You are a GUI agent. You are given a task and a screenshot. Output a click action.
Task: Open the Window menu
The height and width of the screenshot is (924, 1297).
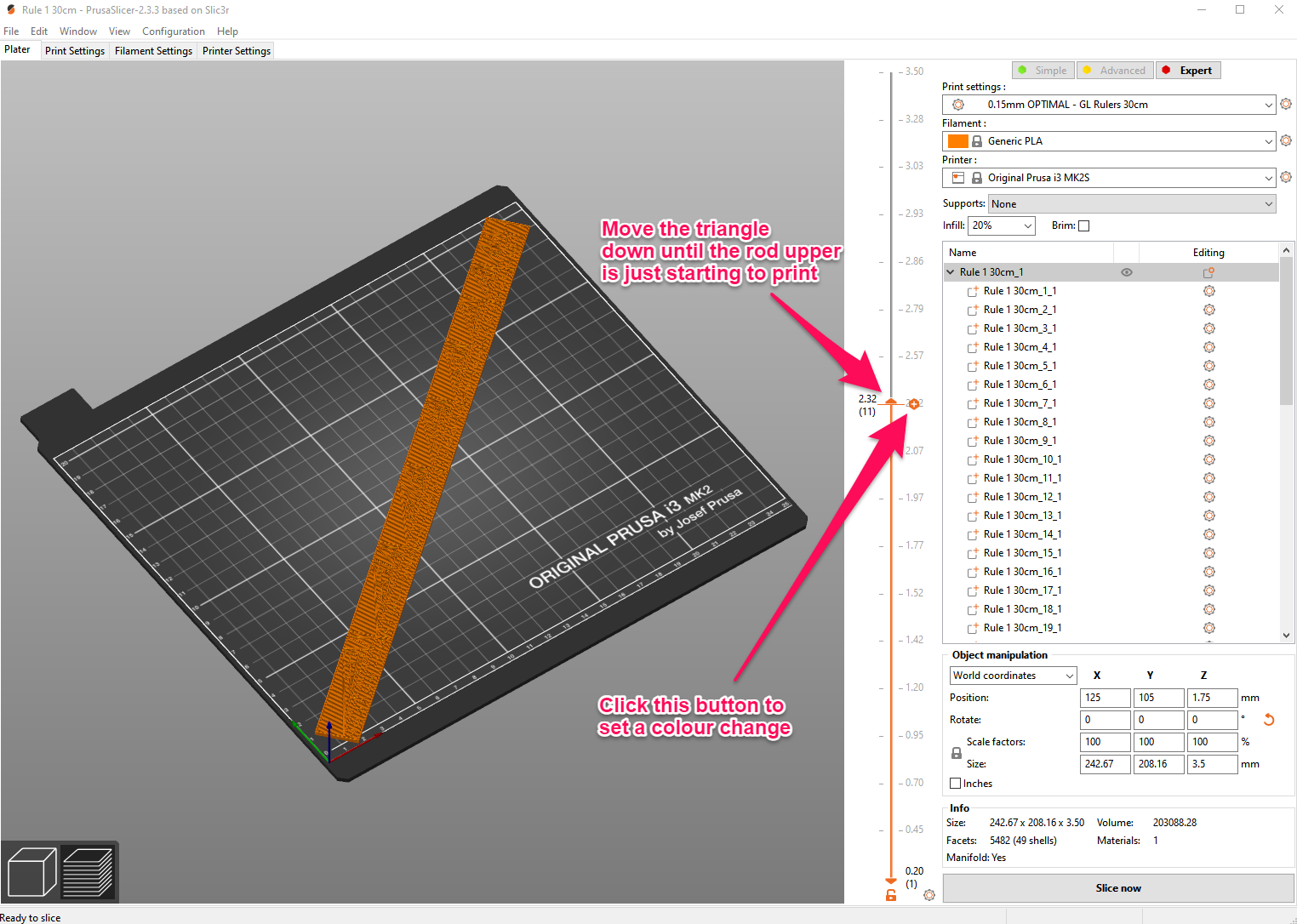click(x=78, y=31)
